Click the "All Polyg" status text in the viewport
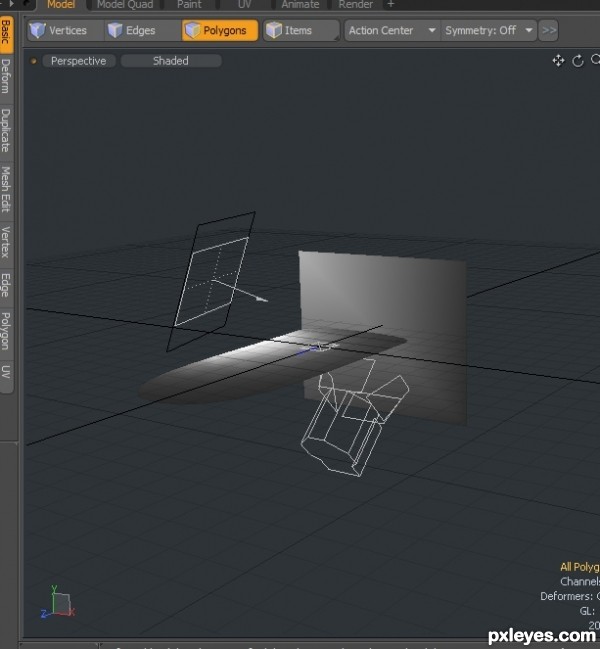Image resolution: width=600 pixels, height=649 pixels. tap(580, 567)
